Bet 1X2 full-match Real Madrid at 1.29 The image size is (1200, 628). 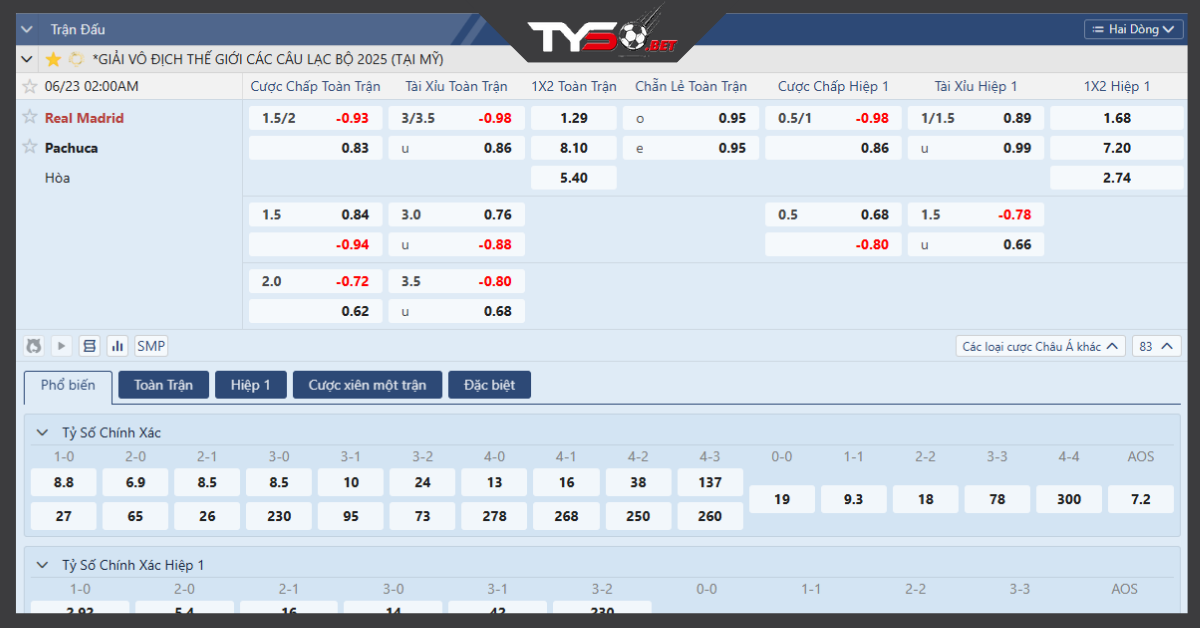coord(574,118)
